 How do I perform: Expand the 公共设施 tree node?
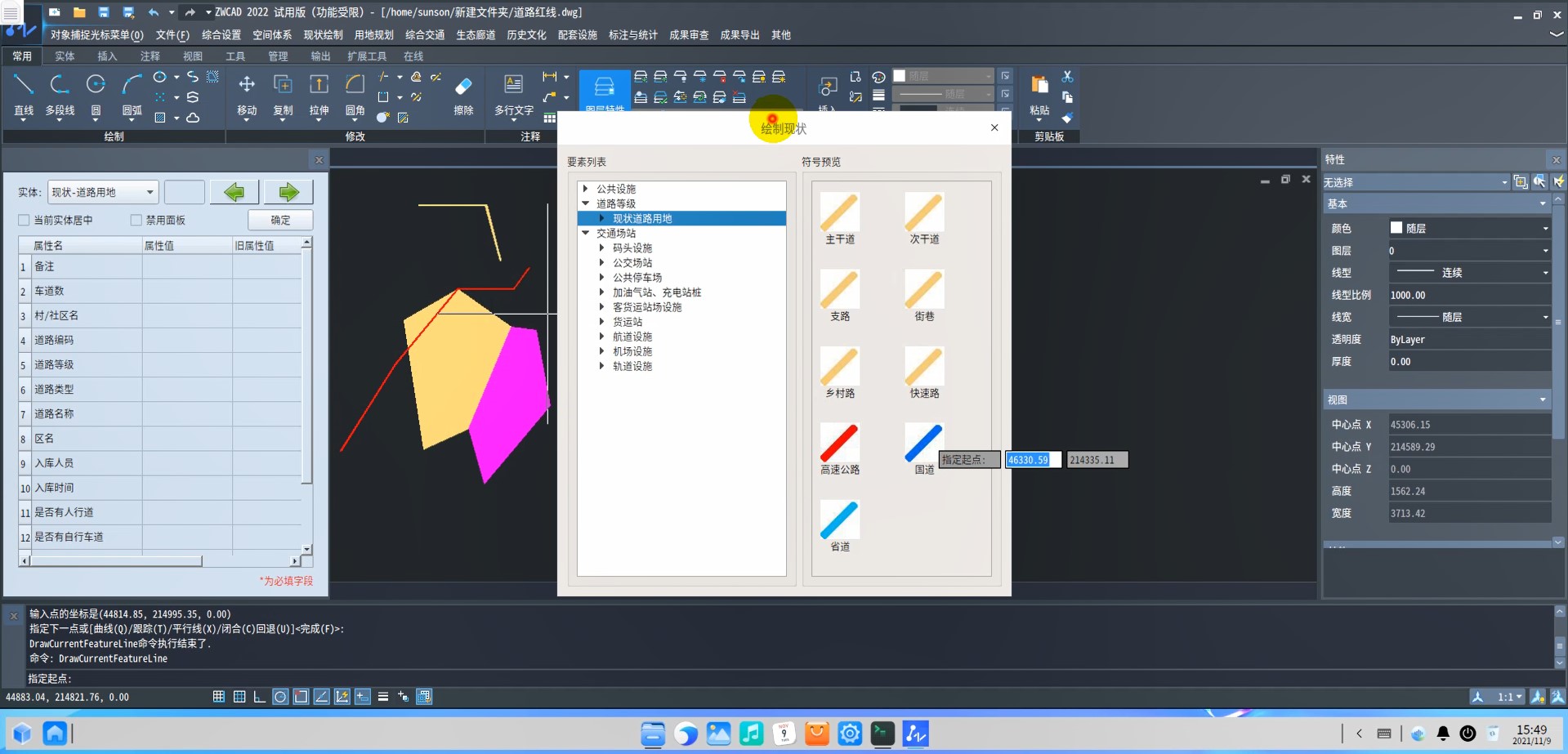pyautogui.click(x=586, y=189)
